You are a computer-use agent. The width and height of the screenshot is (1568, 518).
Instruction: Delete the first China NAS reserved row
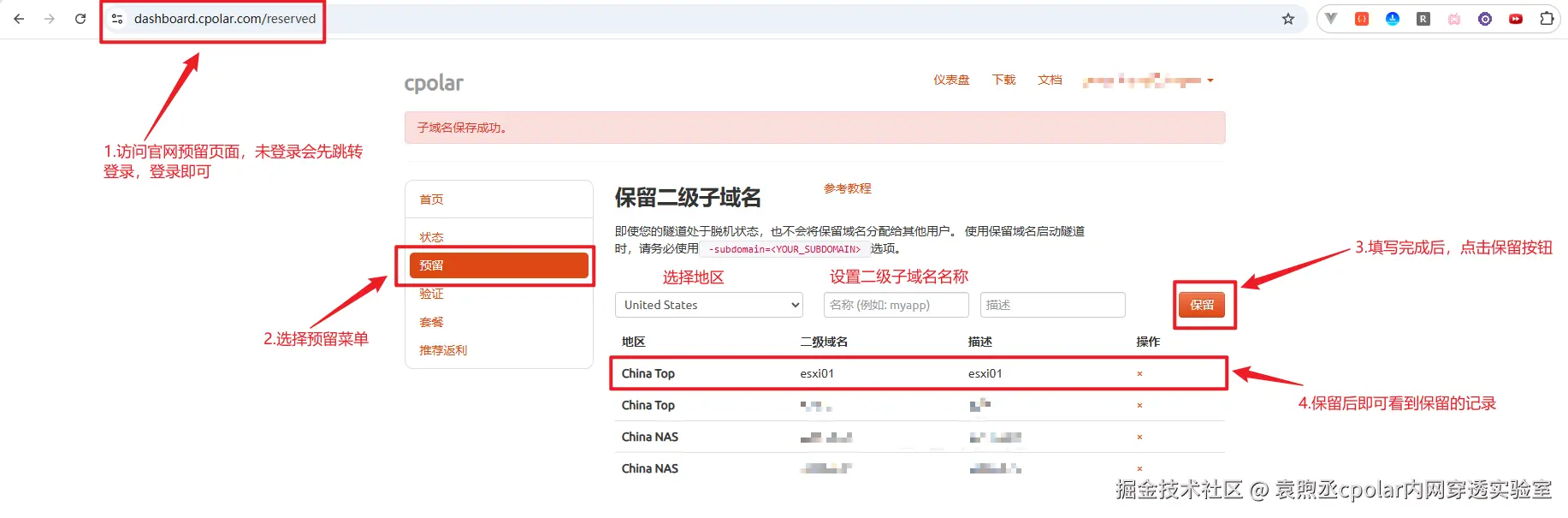click(1139, 438)
